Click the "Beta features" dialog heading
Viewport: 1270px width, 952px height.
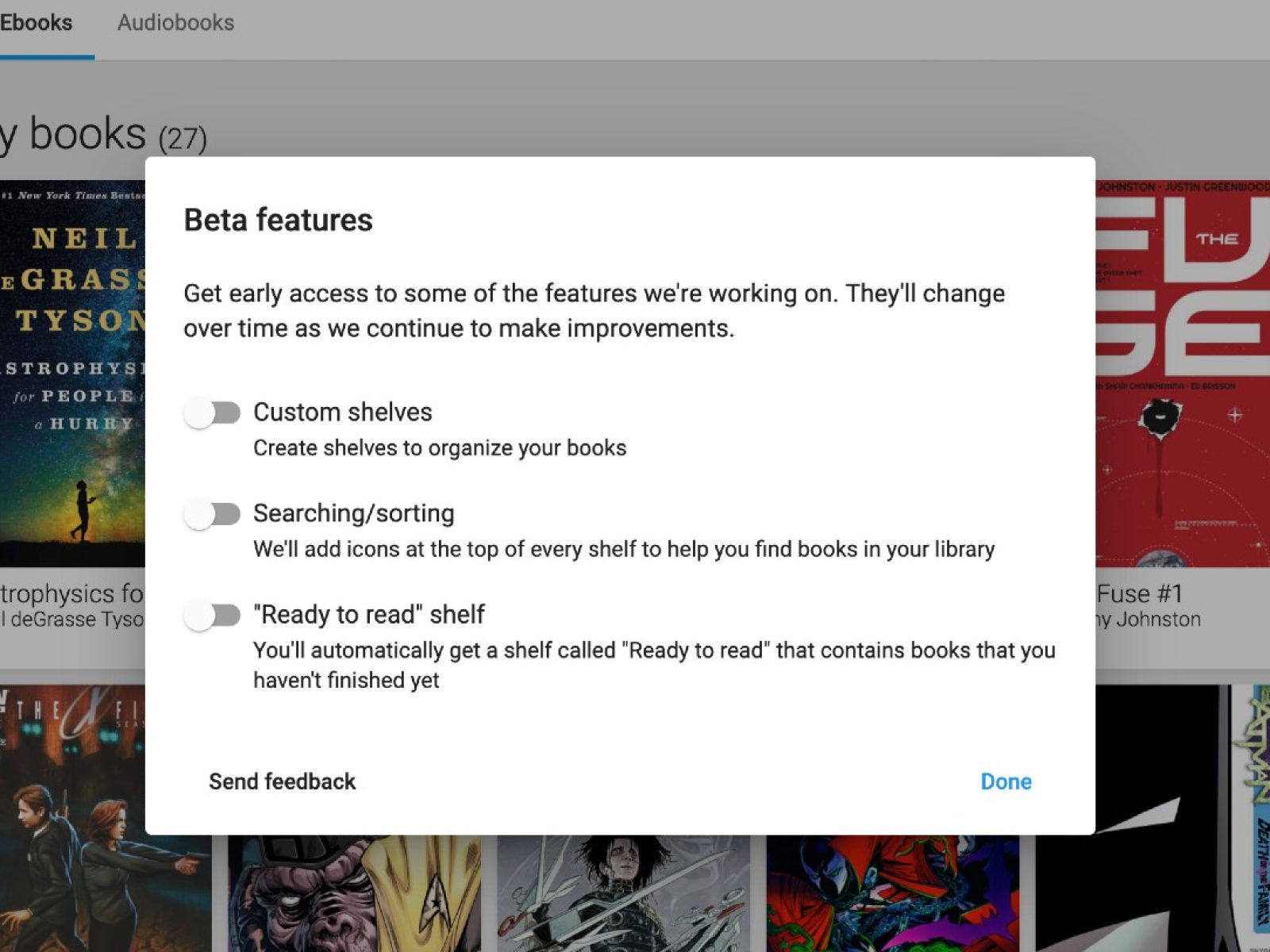278,220
